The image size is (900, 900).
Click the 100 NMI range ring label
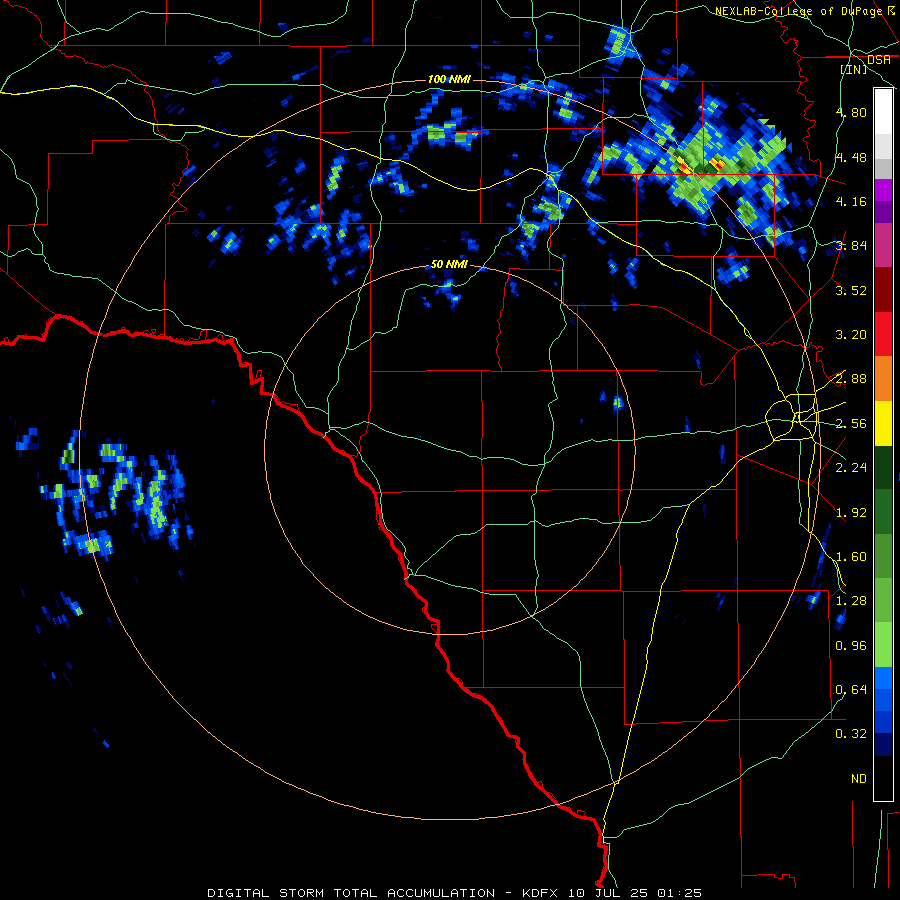tap(449, 79)
